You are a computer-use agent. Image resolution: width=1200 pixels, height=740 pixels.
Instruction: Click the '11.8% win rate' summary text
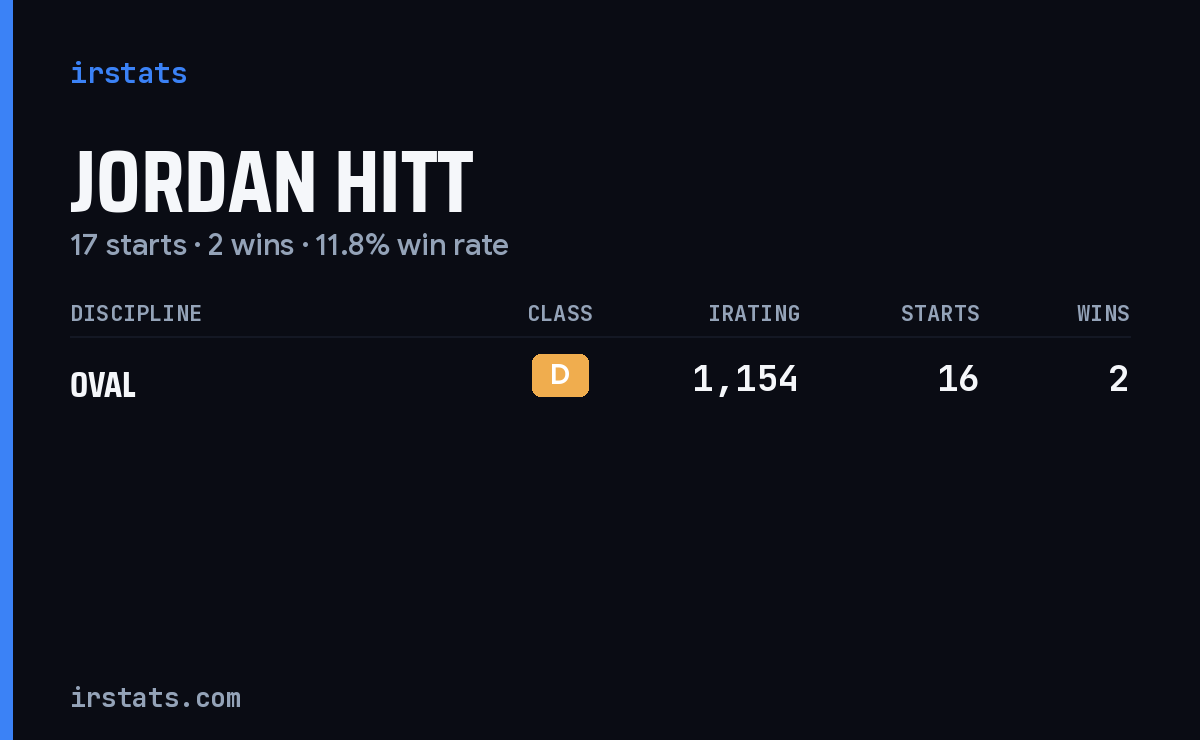click(412, 245)
